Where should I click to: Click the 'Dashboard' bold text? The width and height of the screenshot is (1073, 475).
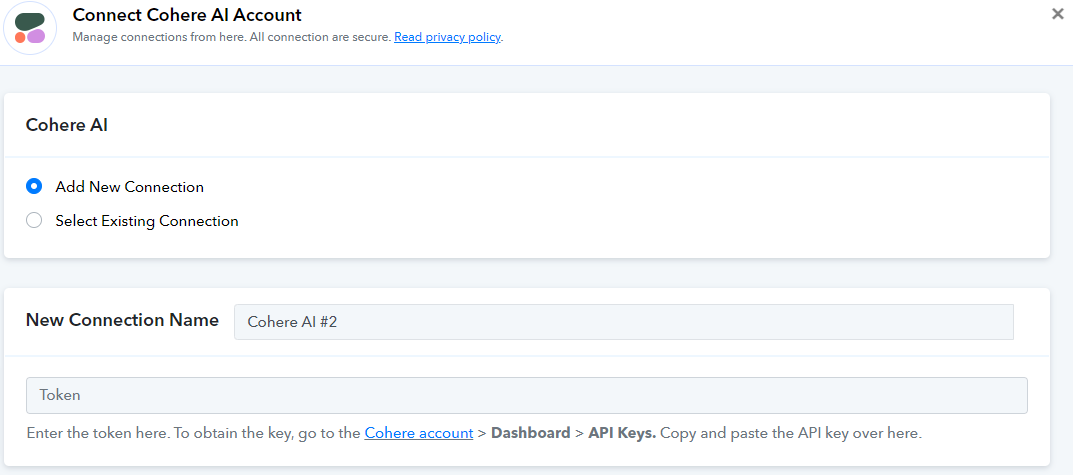tap(530, 433)
